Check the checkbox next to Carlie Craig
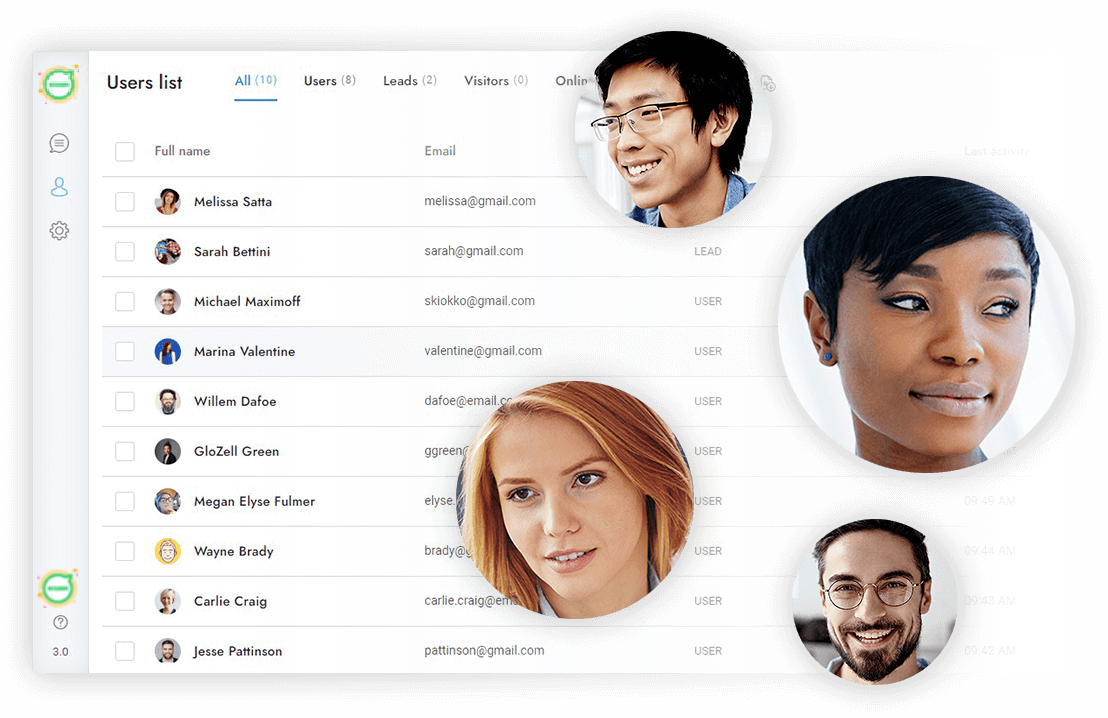The height and width of the screenshot is (718, 1108). [x=124, y=601]
